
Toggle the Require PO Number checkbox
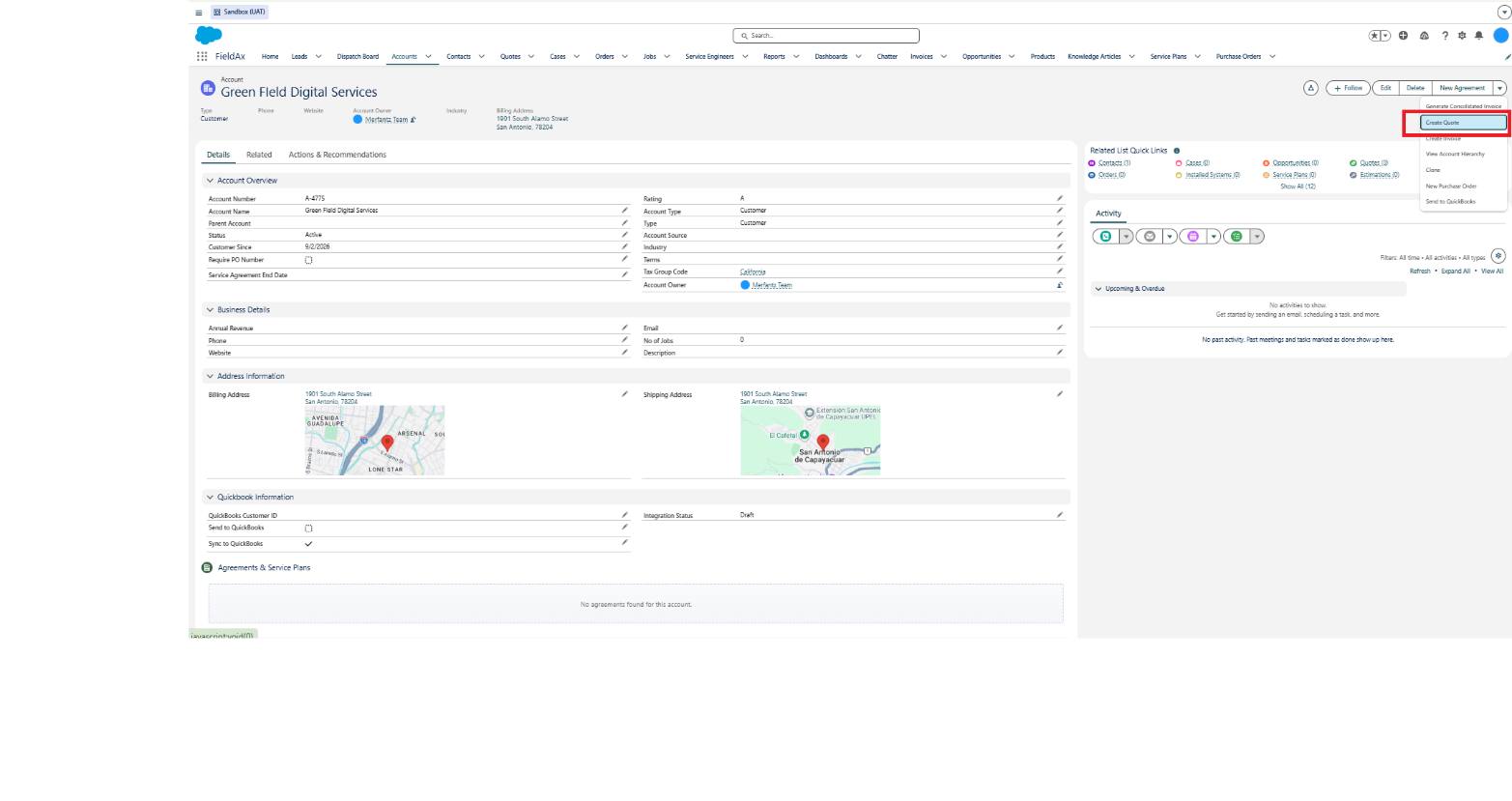309,260
